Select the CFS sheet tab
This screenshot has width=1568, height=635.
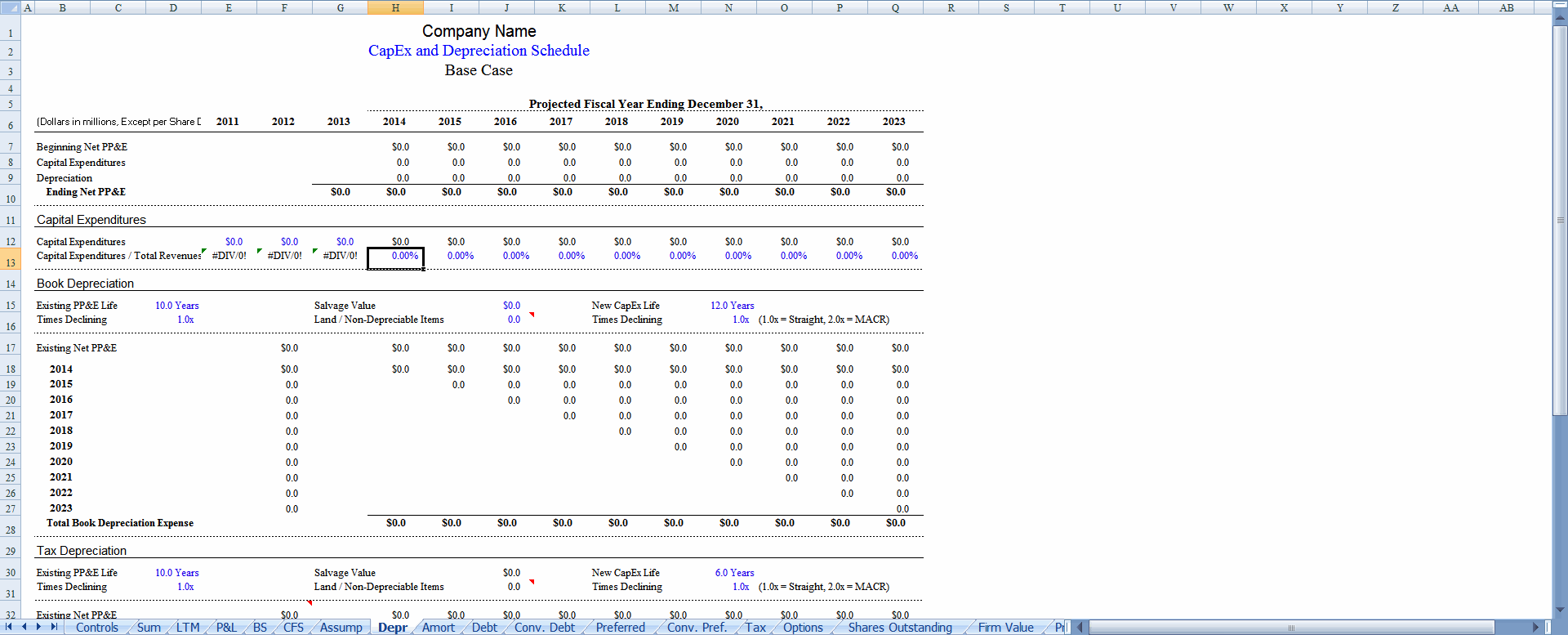(293, 628)
